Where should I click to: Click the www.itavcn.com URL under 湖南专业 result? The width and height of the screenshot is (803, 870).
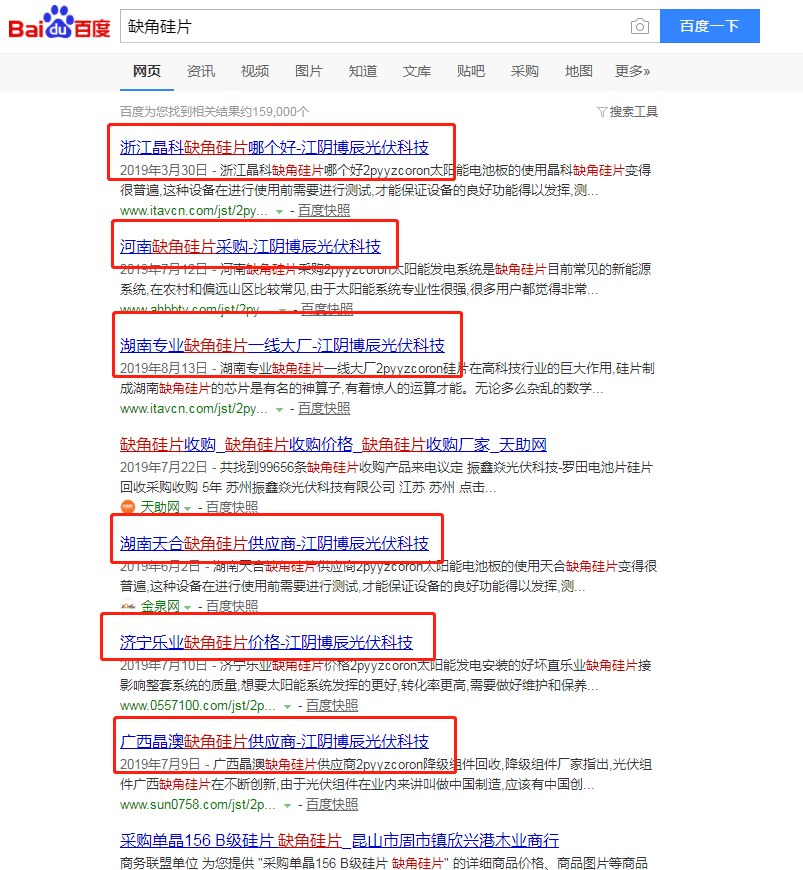click(194, 409)
